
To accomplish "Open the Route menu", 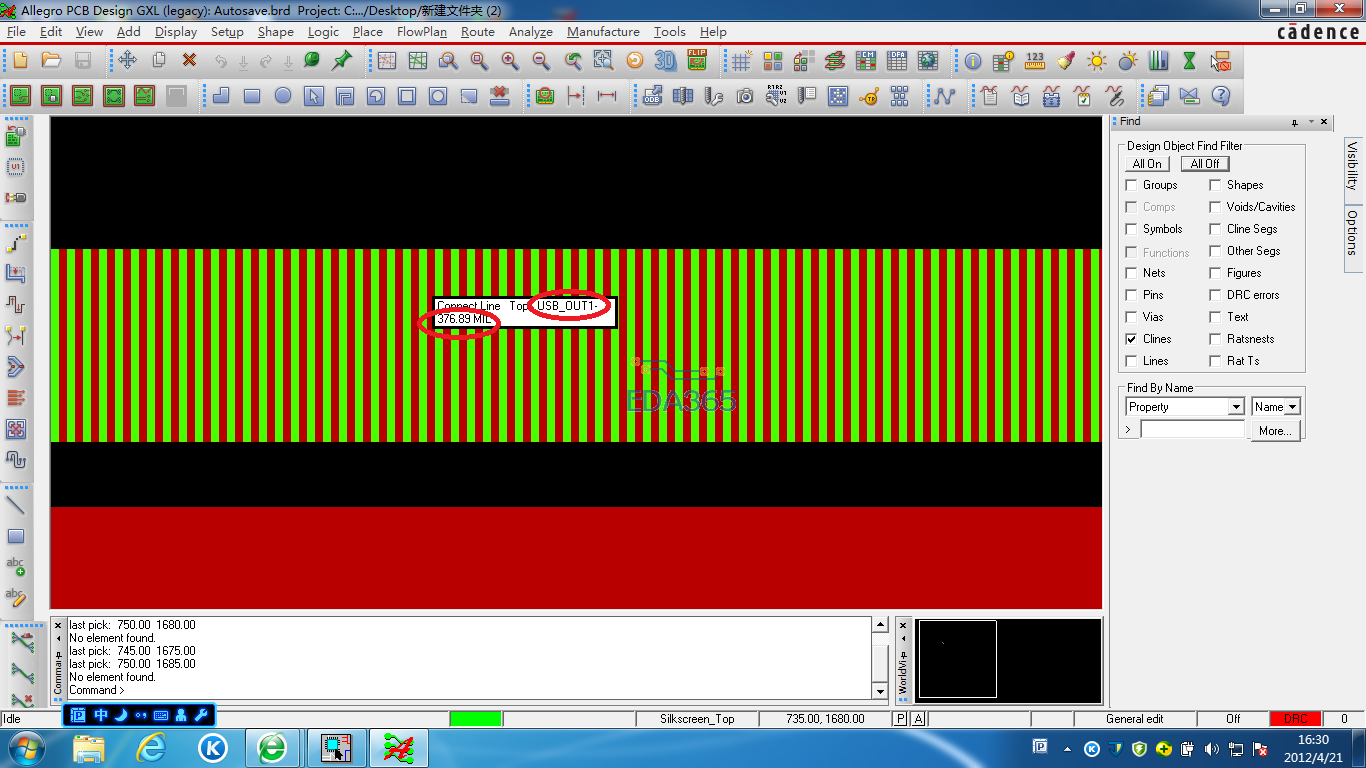I will [478, 32].
